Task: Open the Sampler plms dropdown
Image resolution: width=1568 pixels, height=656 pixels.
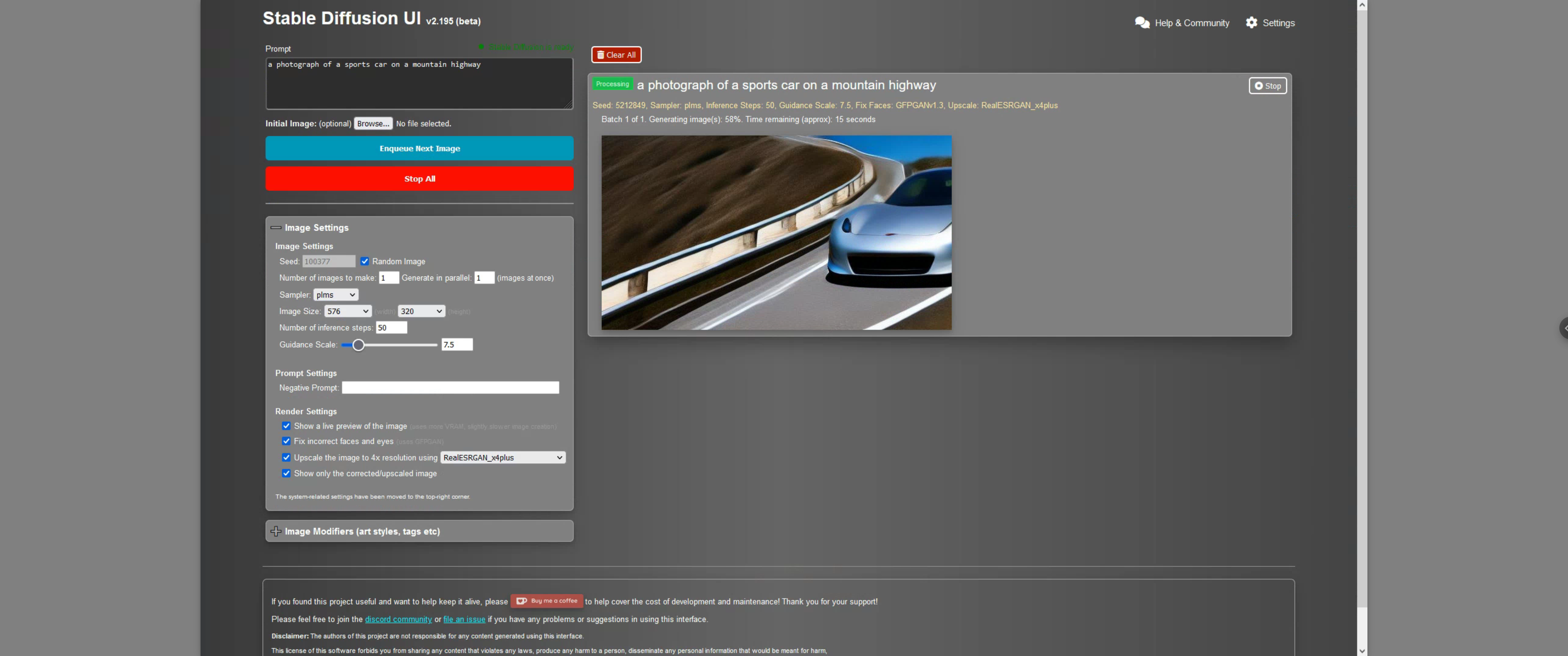Action: click(335, 295)
